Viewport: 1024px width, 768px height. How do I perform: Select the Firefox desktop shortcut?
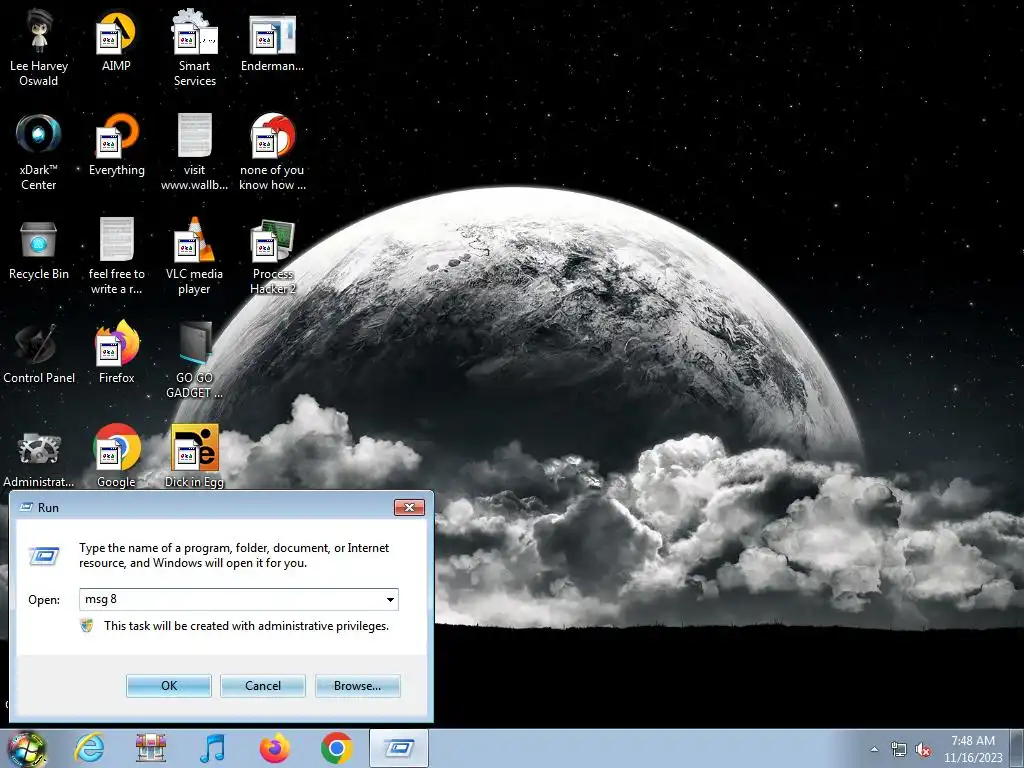(117, 353)
